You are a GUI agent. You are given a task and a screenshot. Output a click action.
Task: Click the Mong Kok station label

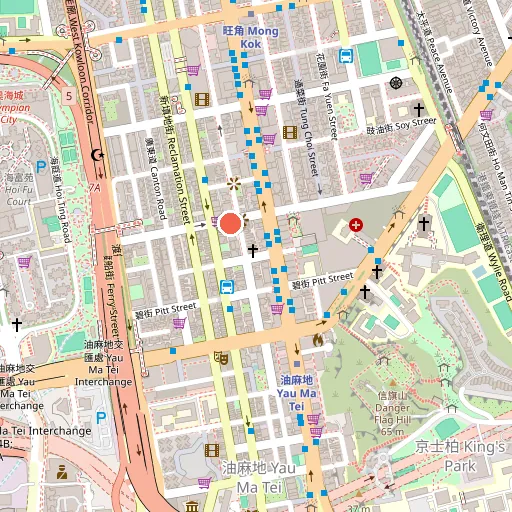tap(251, 37)
